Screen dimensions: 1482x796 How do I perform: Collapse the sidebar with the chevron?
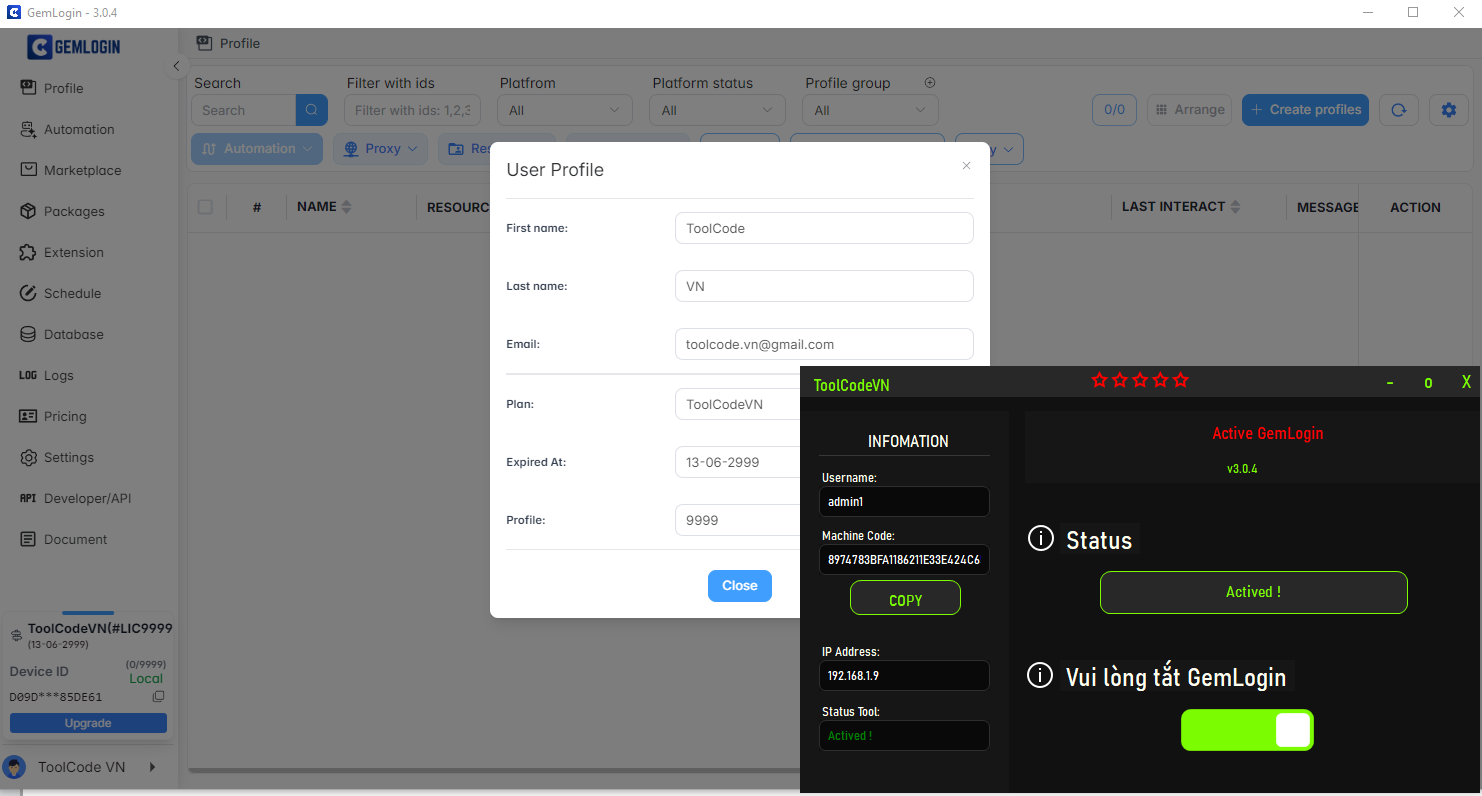[x=176, y=66]
